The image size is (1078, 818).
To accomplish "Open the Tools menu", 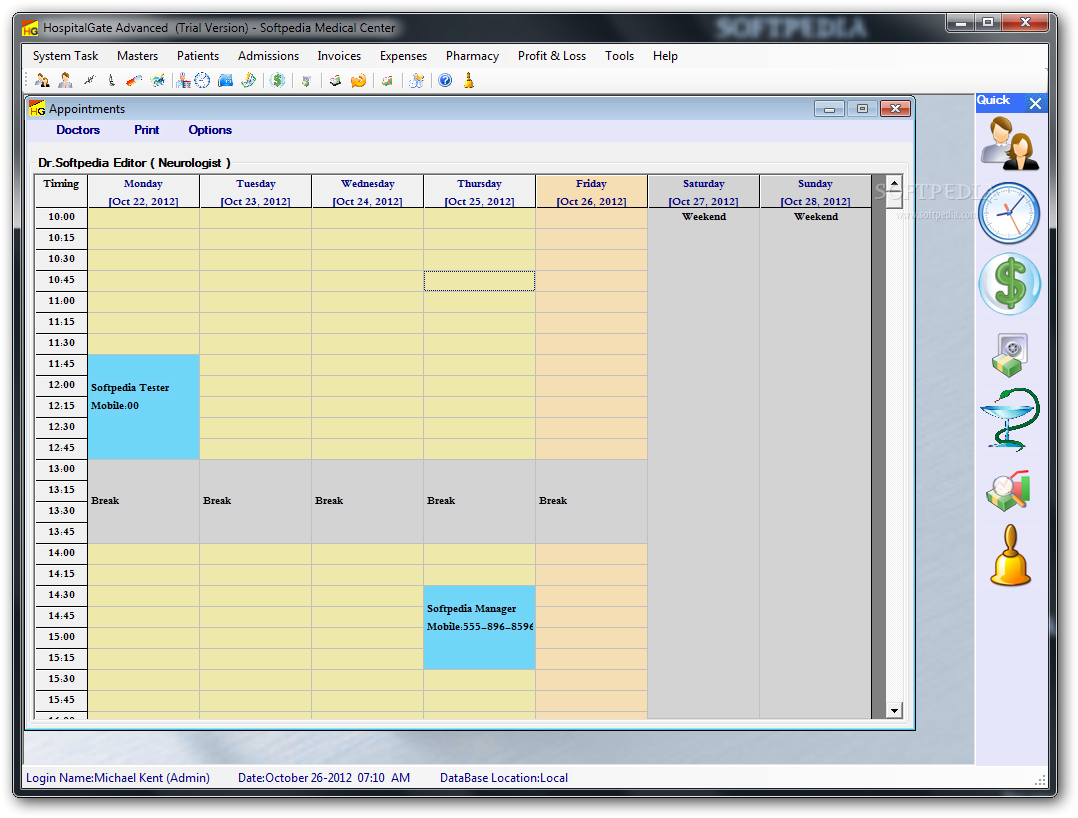I will 619,56.
